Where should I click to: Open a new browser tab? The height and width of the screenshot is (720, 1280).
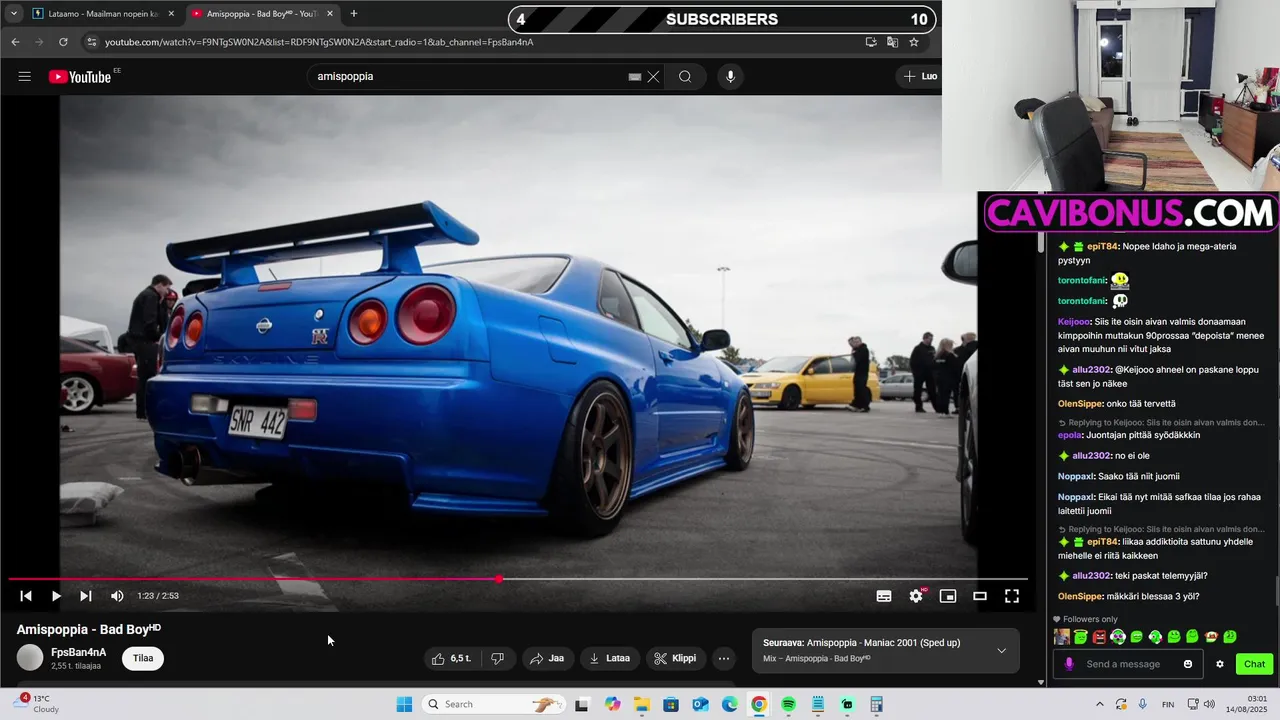[353, 14]
